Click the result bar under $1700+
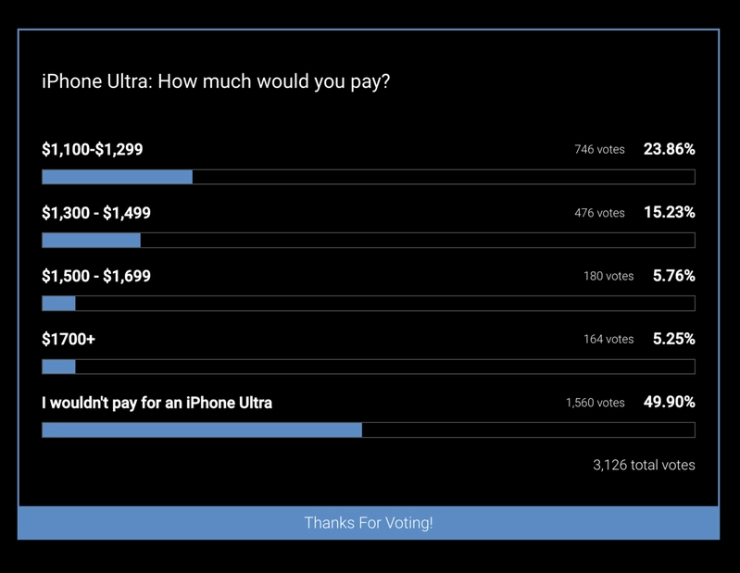Image resolution: width=740 pixels, height=573 pixels. pos(368,366)
